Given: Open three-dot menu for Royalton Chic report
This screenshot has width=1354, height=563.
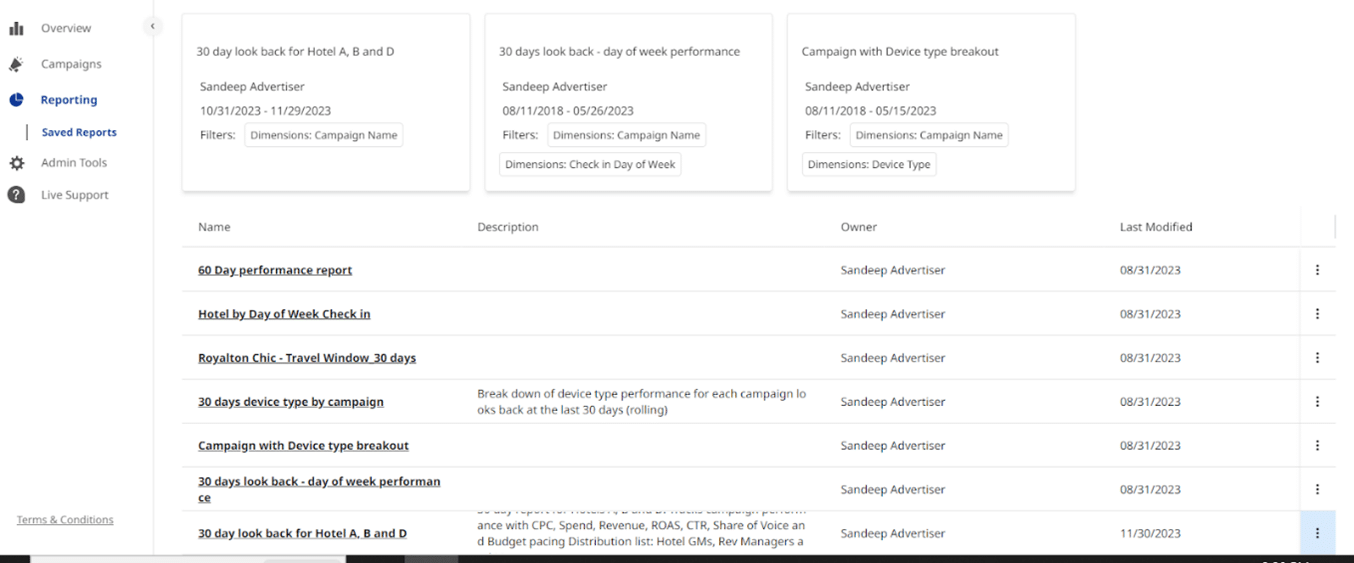Looking at the screenshot, I should click(x=1317, y=358).
